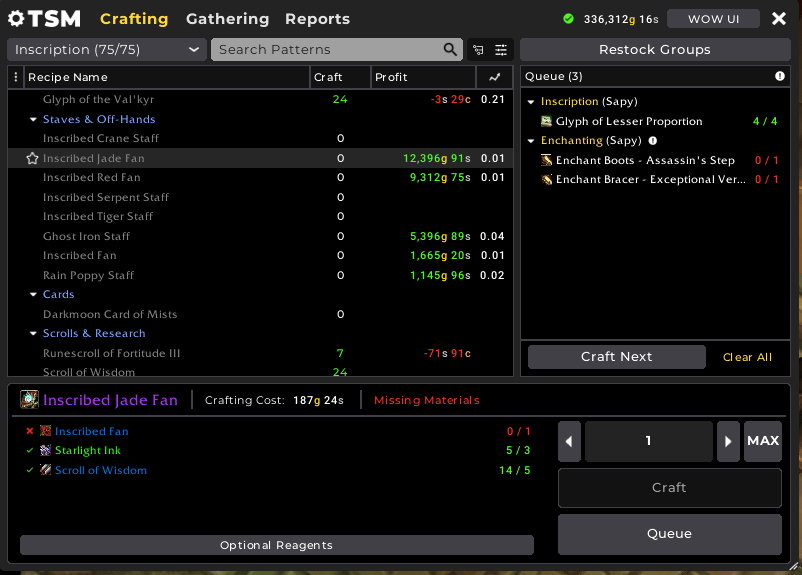This screenshot has height=575, width=802.
Task: Click Enchant Bracer Exceptional Versatility icon
Action: point(546,180)
